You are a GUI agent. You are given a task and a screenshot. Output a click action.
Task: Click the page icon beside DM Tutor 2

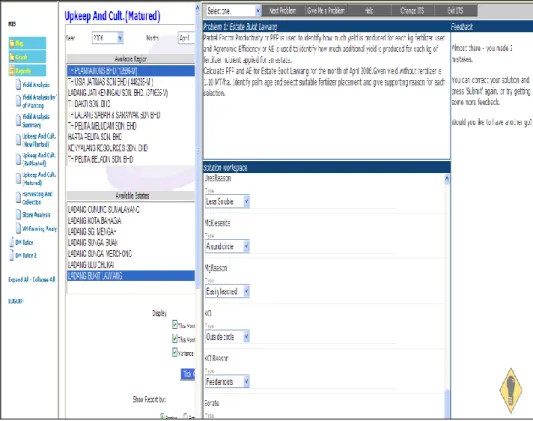(x=12, y=255)
